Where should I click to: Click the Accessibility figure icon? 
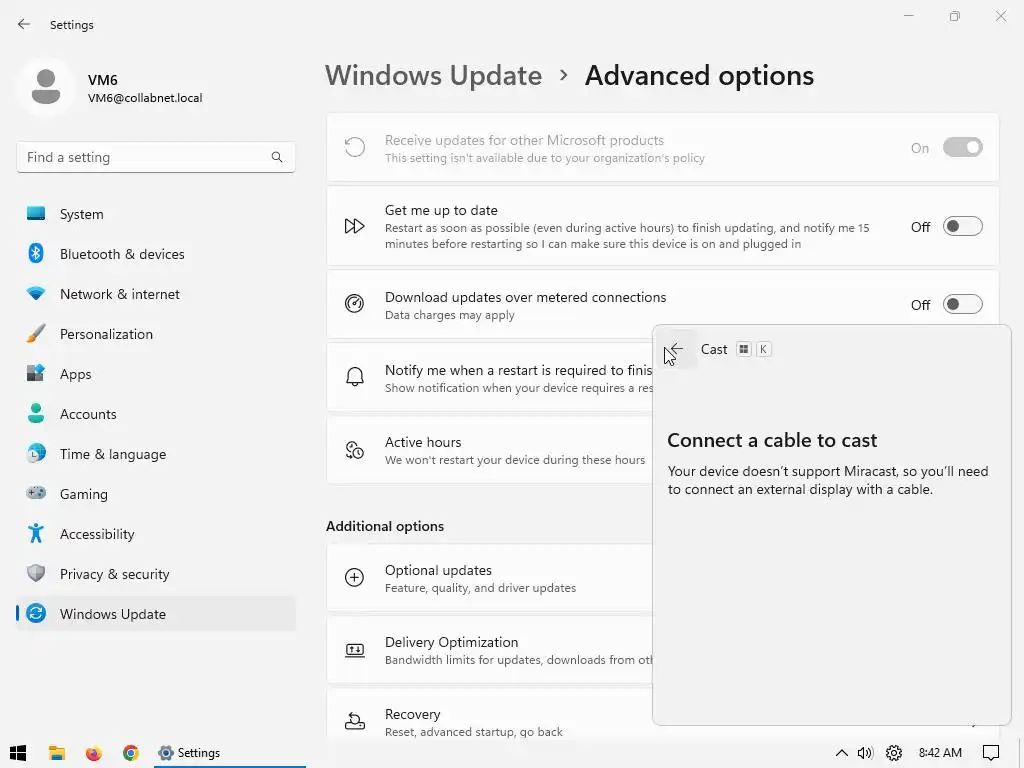[36, 533]
